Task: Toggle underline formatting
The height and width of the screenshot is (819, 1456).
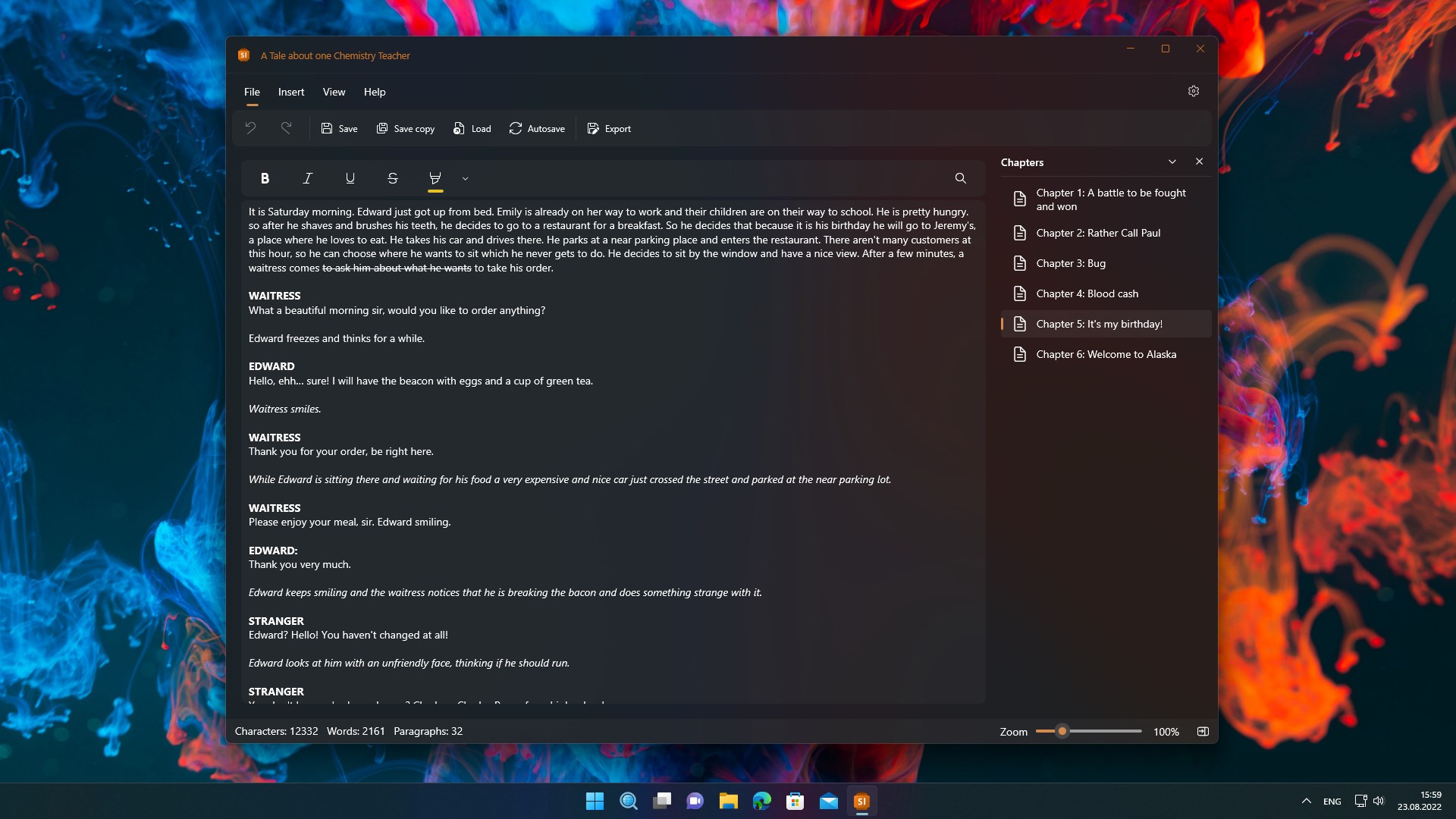Action: pos(350,178)
